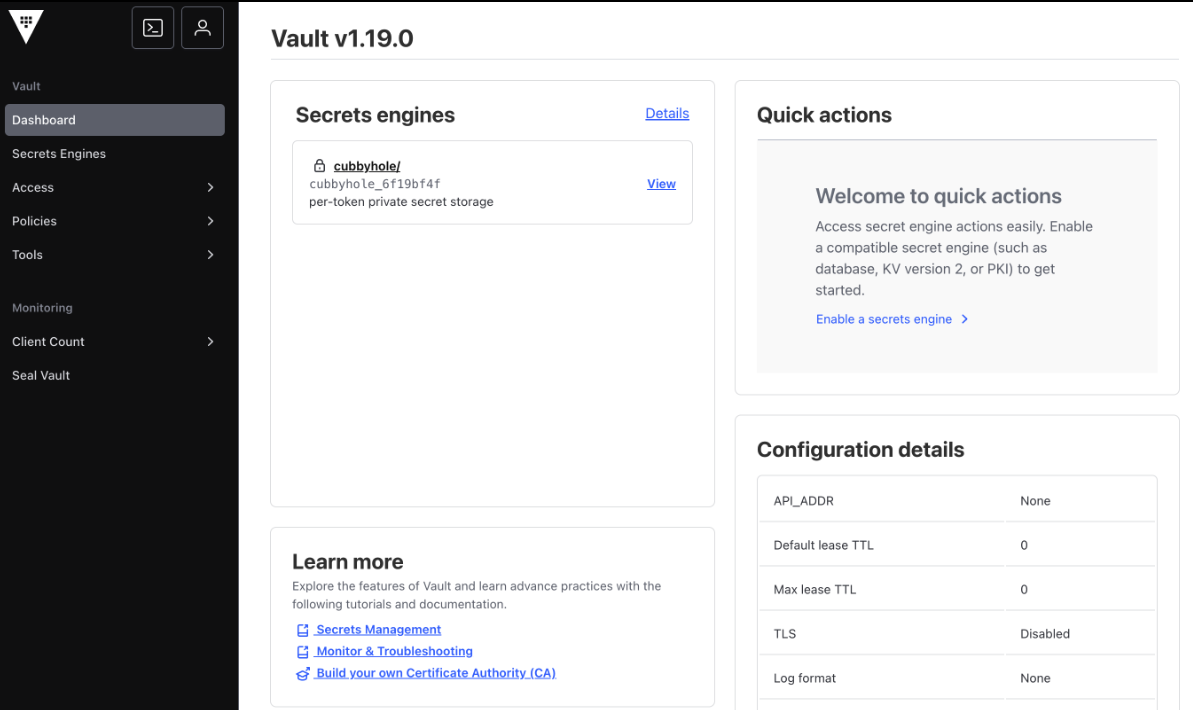Click the per-token private secret storage text
1193x710 pixels.
point(401,202)
